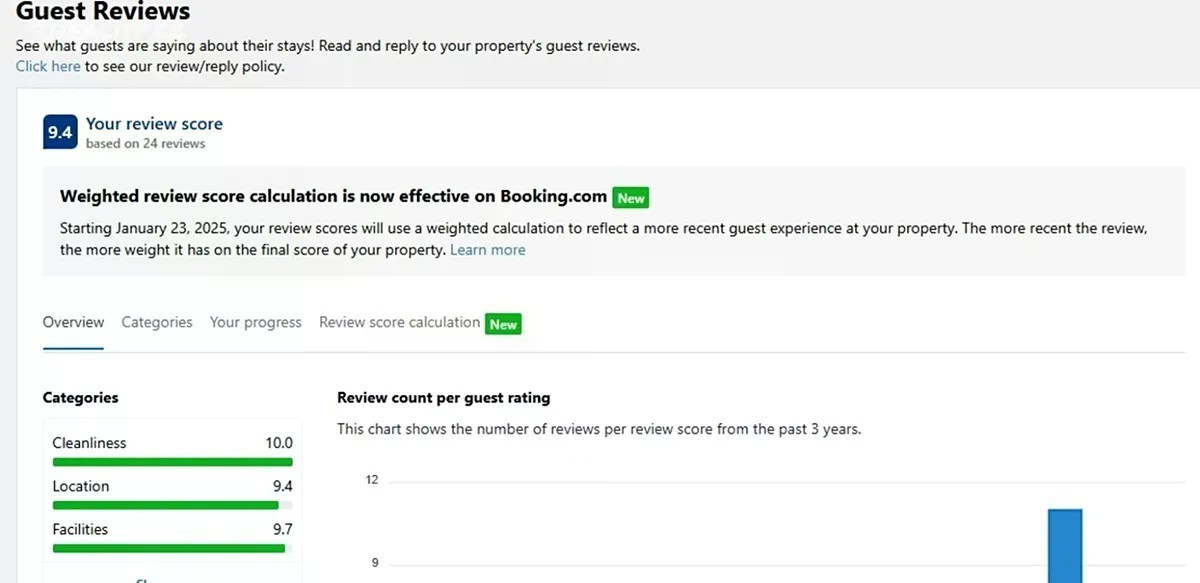
Task: Click the 'Your review score' link
Action: point(154,124)
